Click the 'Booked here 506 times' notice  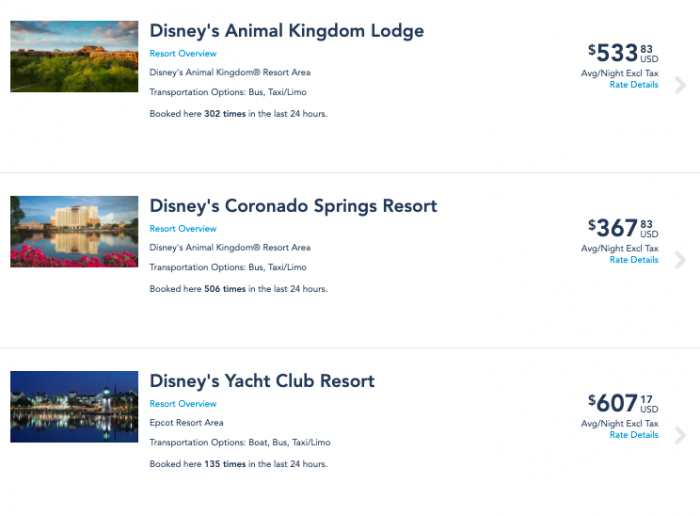pyautogui.click(x=238, y=289)
